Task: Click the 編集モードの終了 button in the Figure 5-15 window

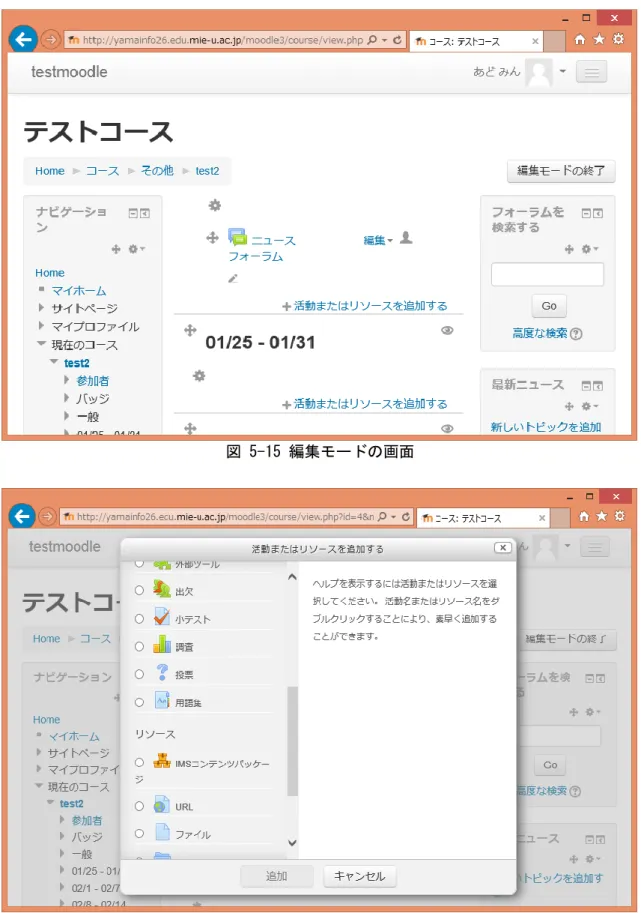Action: click(x=561, y=171)
